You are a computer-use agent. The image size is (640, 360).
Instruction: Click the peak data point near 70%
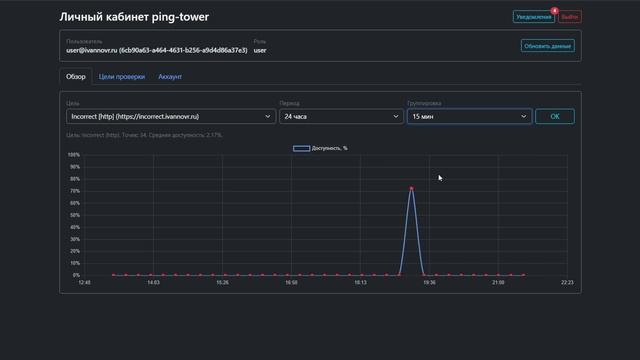coord(411,189)
